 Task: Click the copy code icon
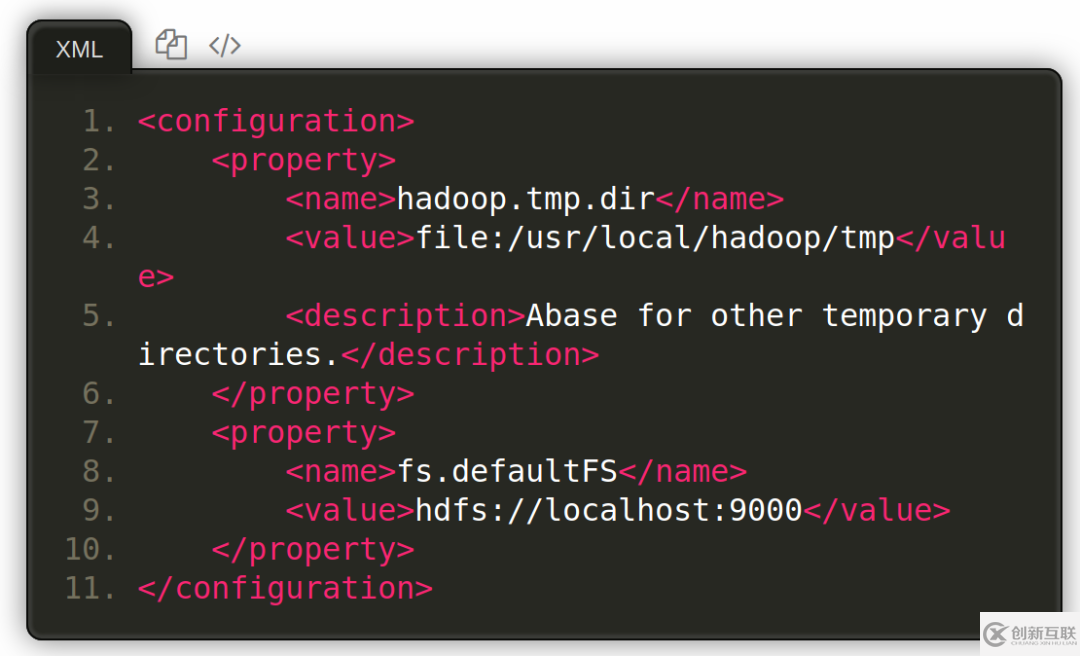tap(171, 45)
